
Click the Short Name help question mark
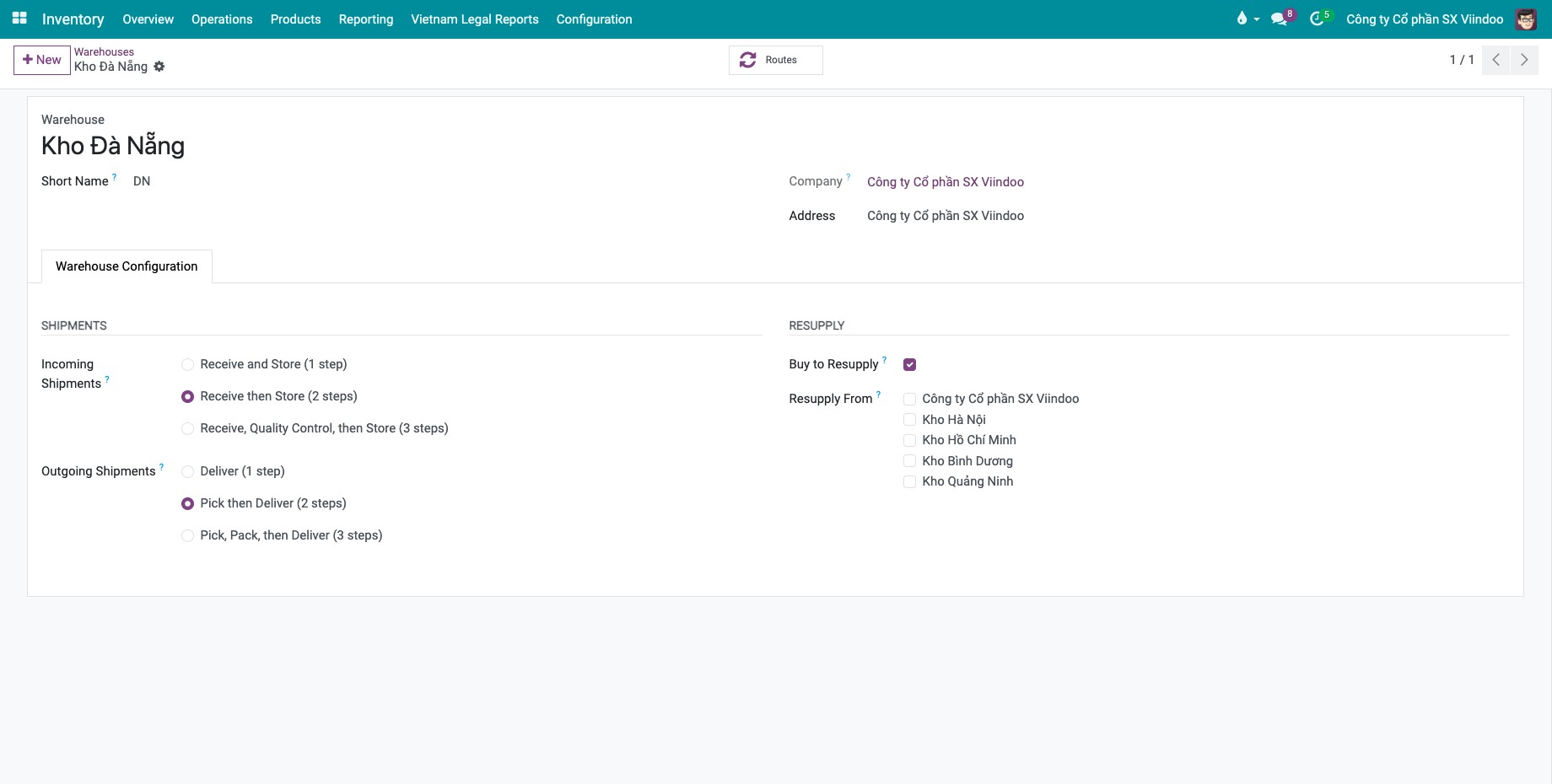tap(115, 177)
